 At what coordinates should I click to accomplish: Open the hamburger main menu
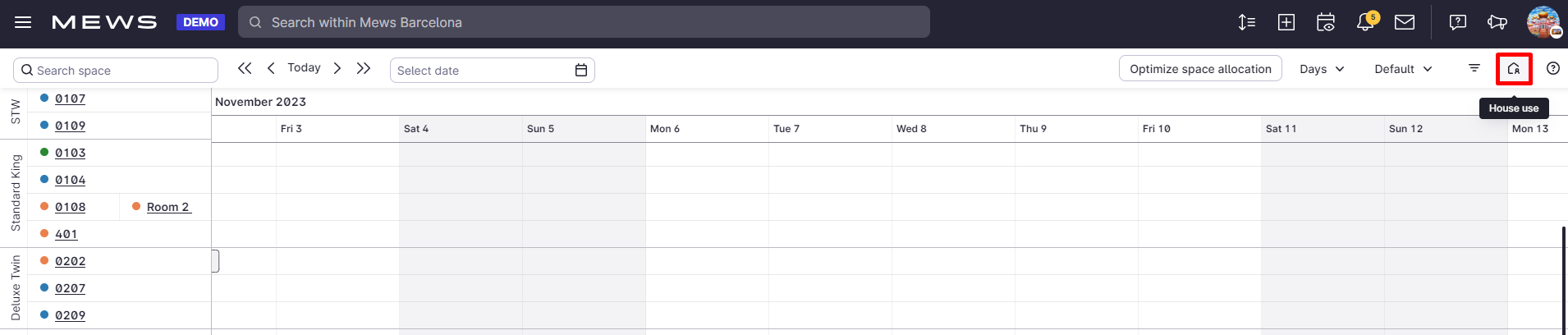click(x=23, y=22)
